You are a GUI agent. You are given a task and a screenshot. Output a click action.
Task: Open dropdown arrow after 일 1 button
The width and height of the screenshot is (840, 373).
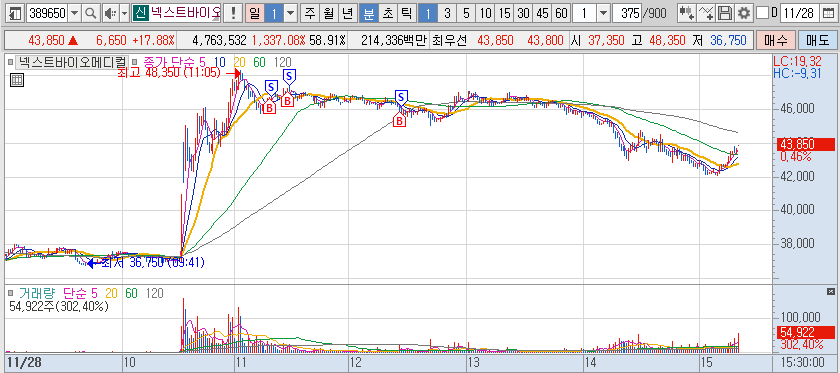(290, 13)
